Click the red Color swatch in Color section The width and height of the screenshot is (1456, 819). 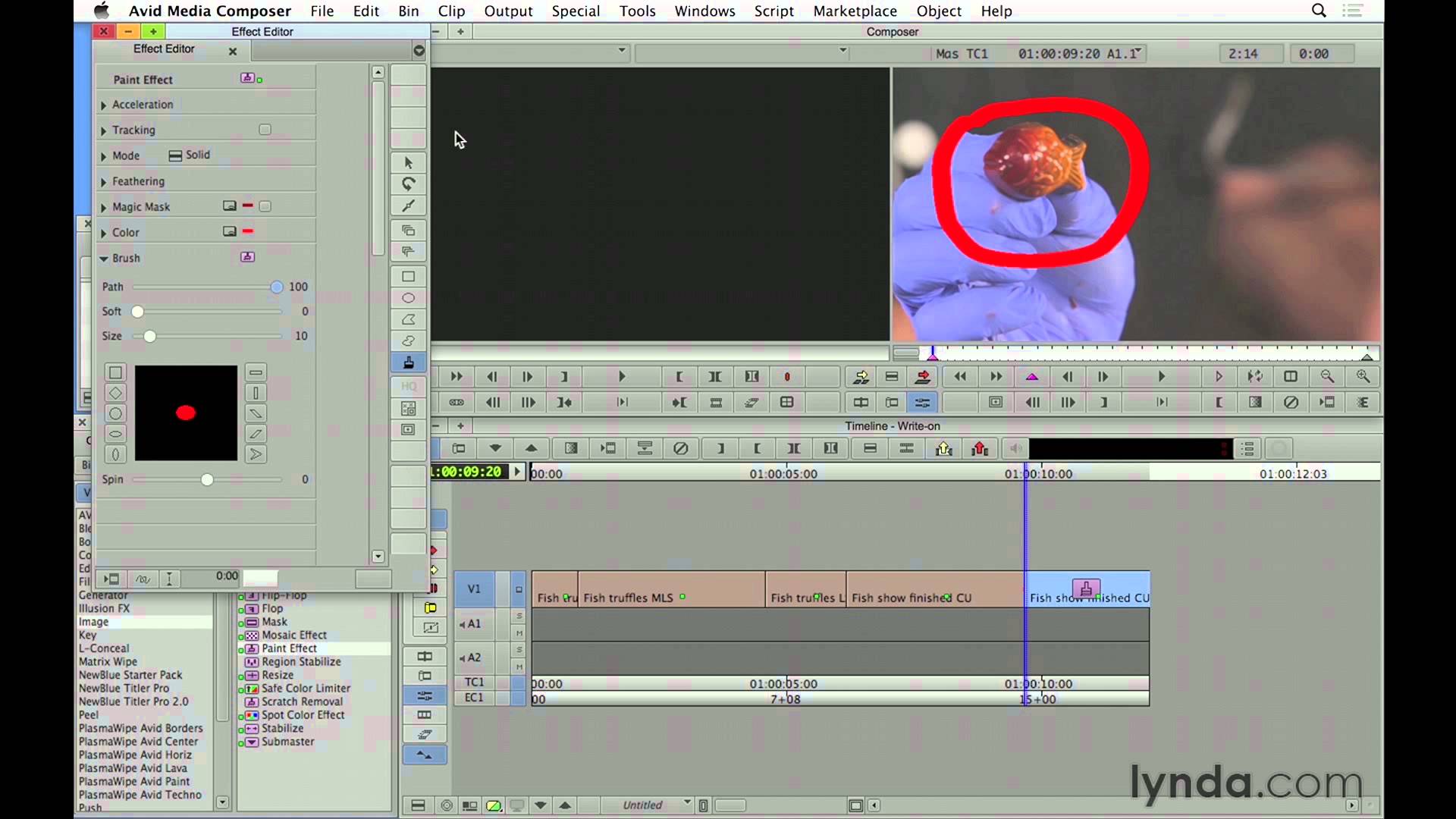pos(247,231)
